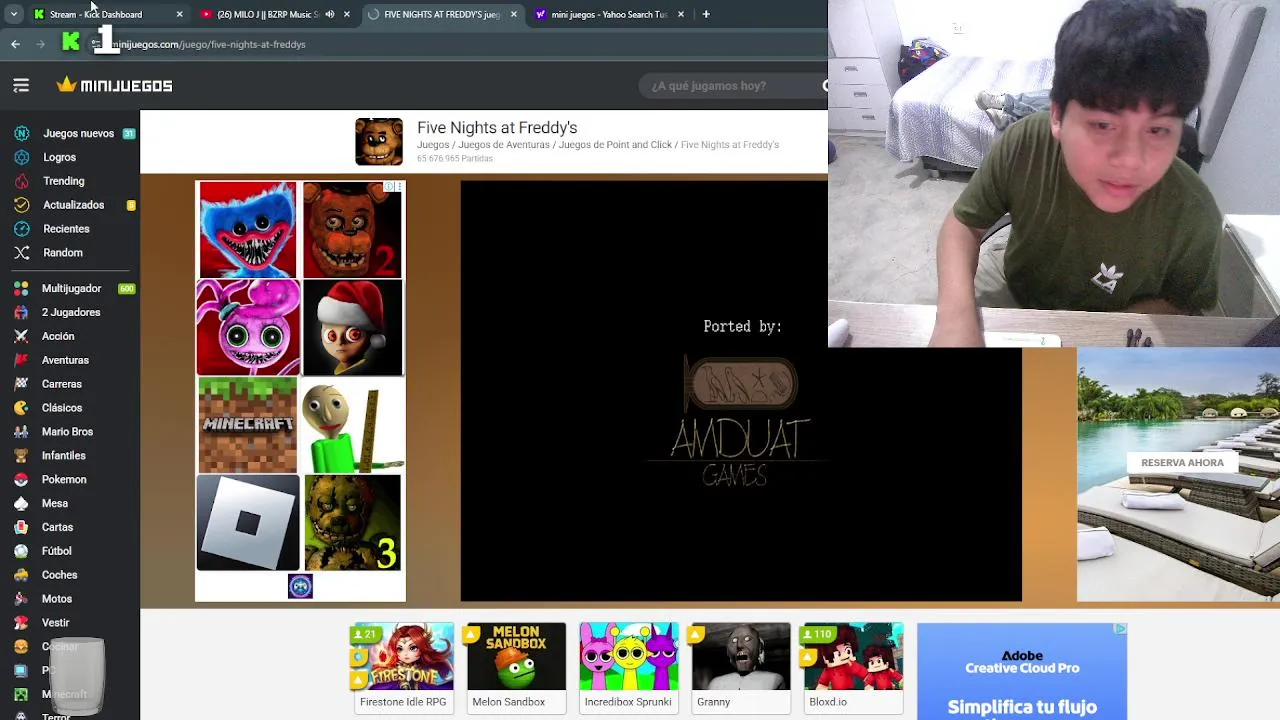Screen dimensions: 1280x720
Task: Click the Mario Bros category icon
Action: click(21, 432)
